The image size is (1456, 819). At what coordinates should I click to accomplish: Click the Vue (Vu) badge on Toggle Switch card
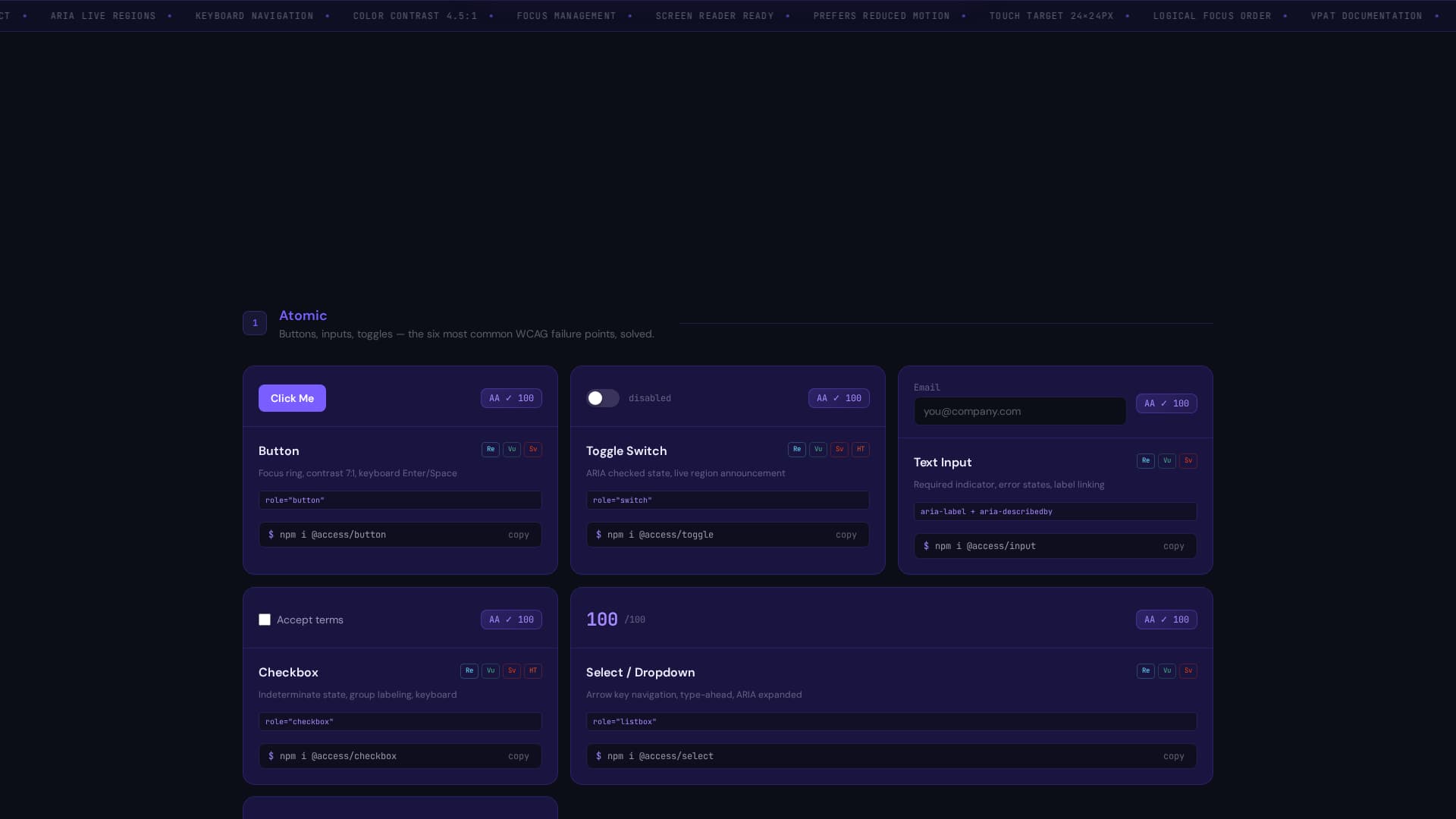click(x=818, y=450)
